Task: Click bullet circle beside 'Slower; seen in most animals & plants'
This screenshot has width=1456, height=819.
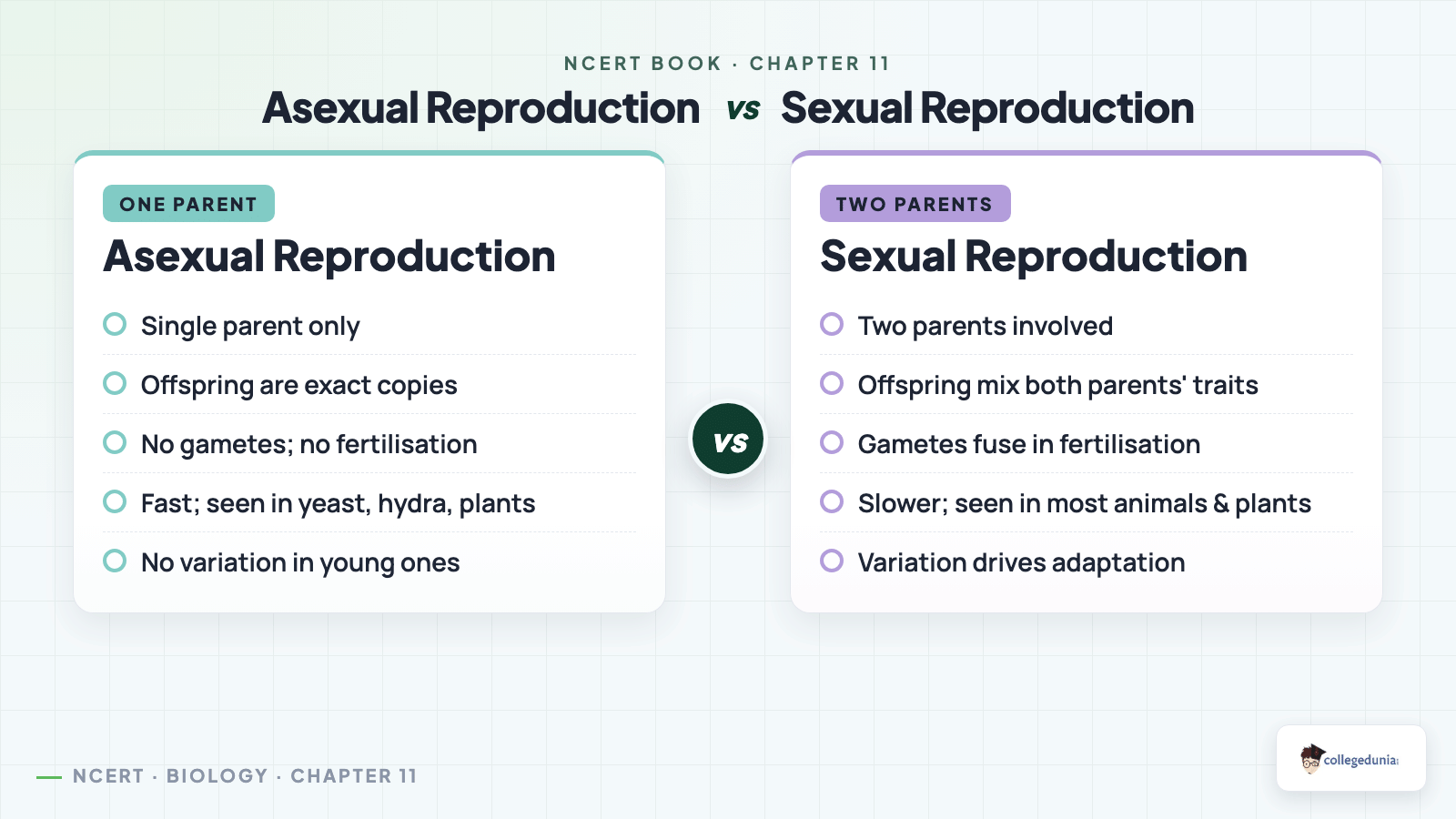Action: click(x=832, y=501)
